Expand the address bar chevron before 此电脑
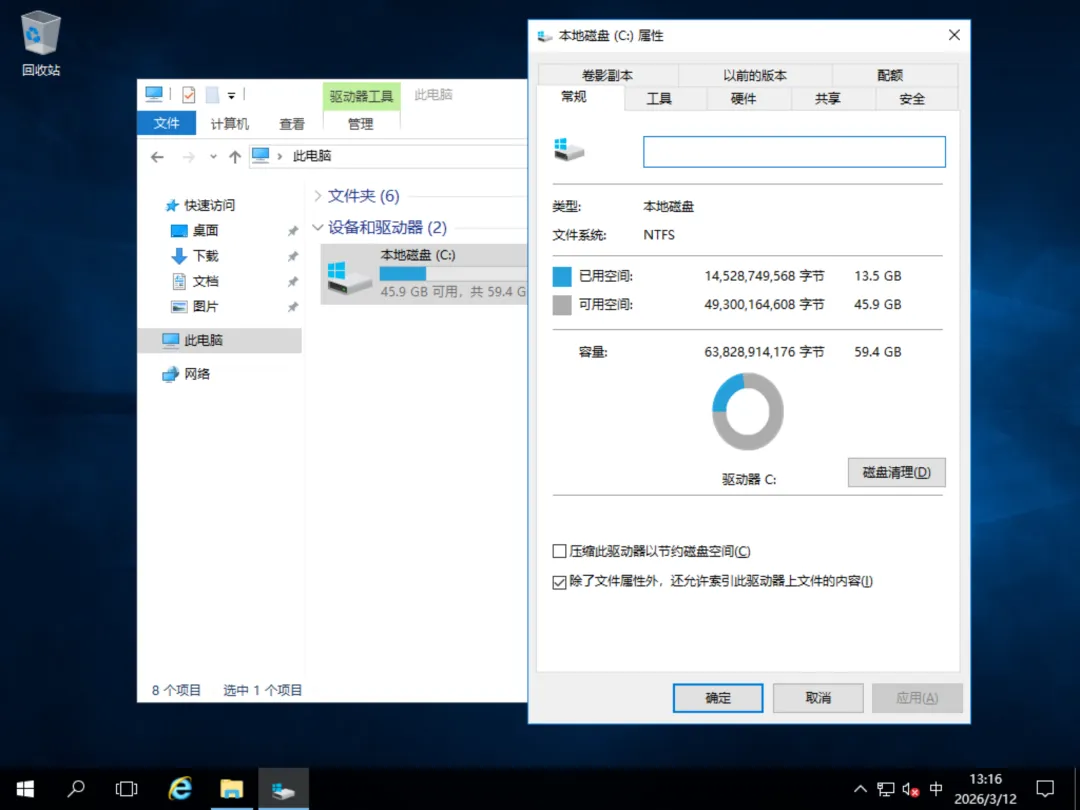This screenshot has height=810, width=1080. (280, 156)
